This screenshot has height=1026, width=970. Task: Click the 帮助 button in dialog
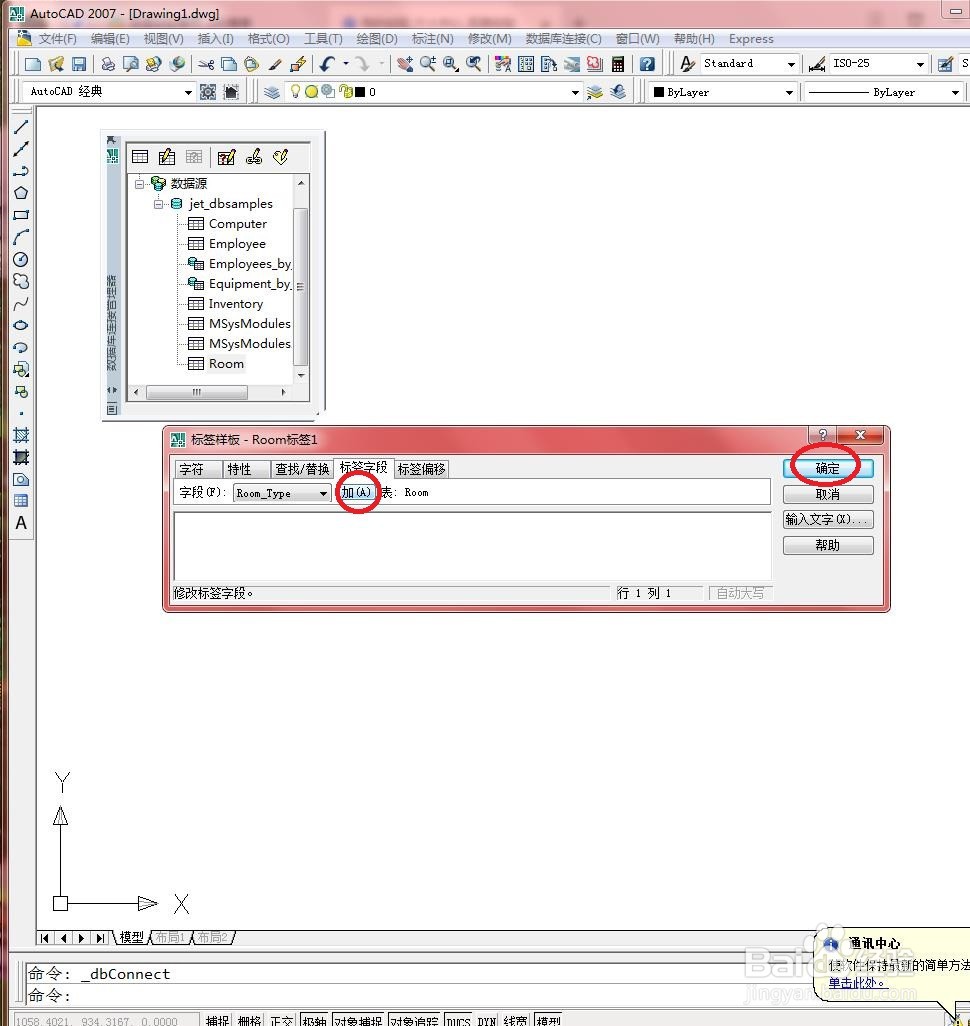click(x=827, y=545)
